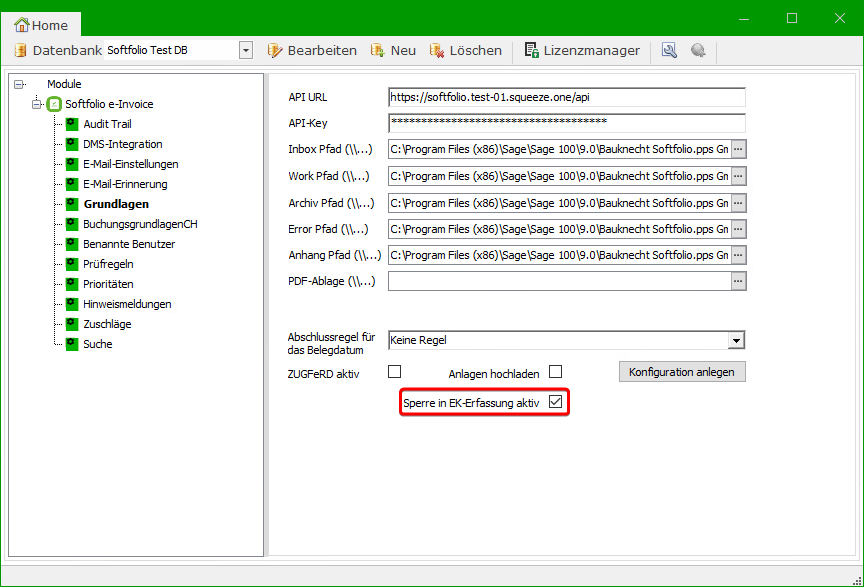864x587 pixels.
Task: Collapse the Module tree root node
Action: 19,84
